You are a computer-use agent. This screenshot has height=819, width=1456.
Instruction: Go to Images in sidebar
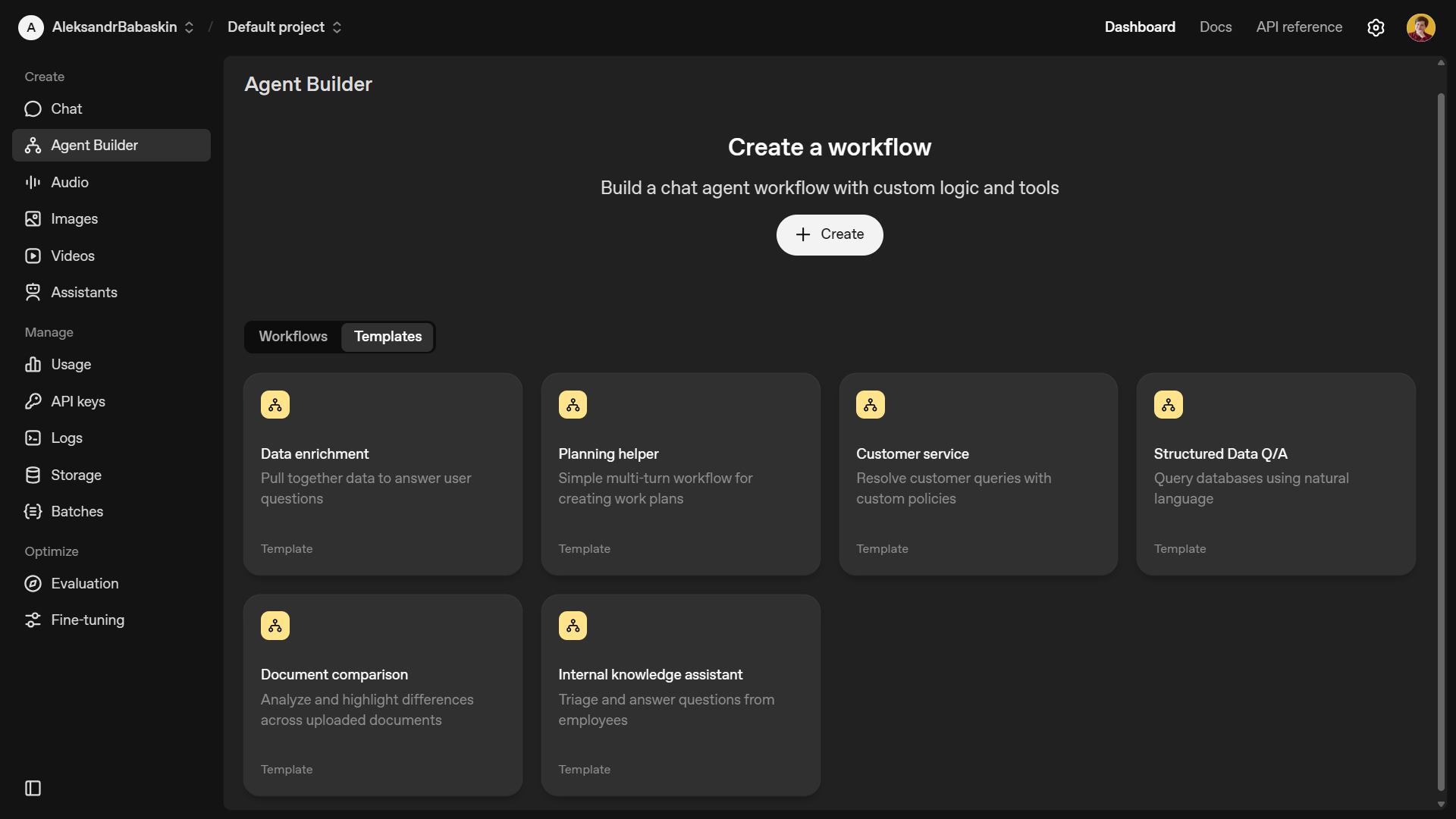[x=74, y=219]
